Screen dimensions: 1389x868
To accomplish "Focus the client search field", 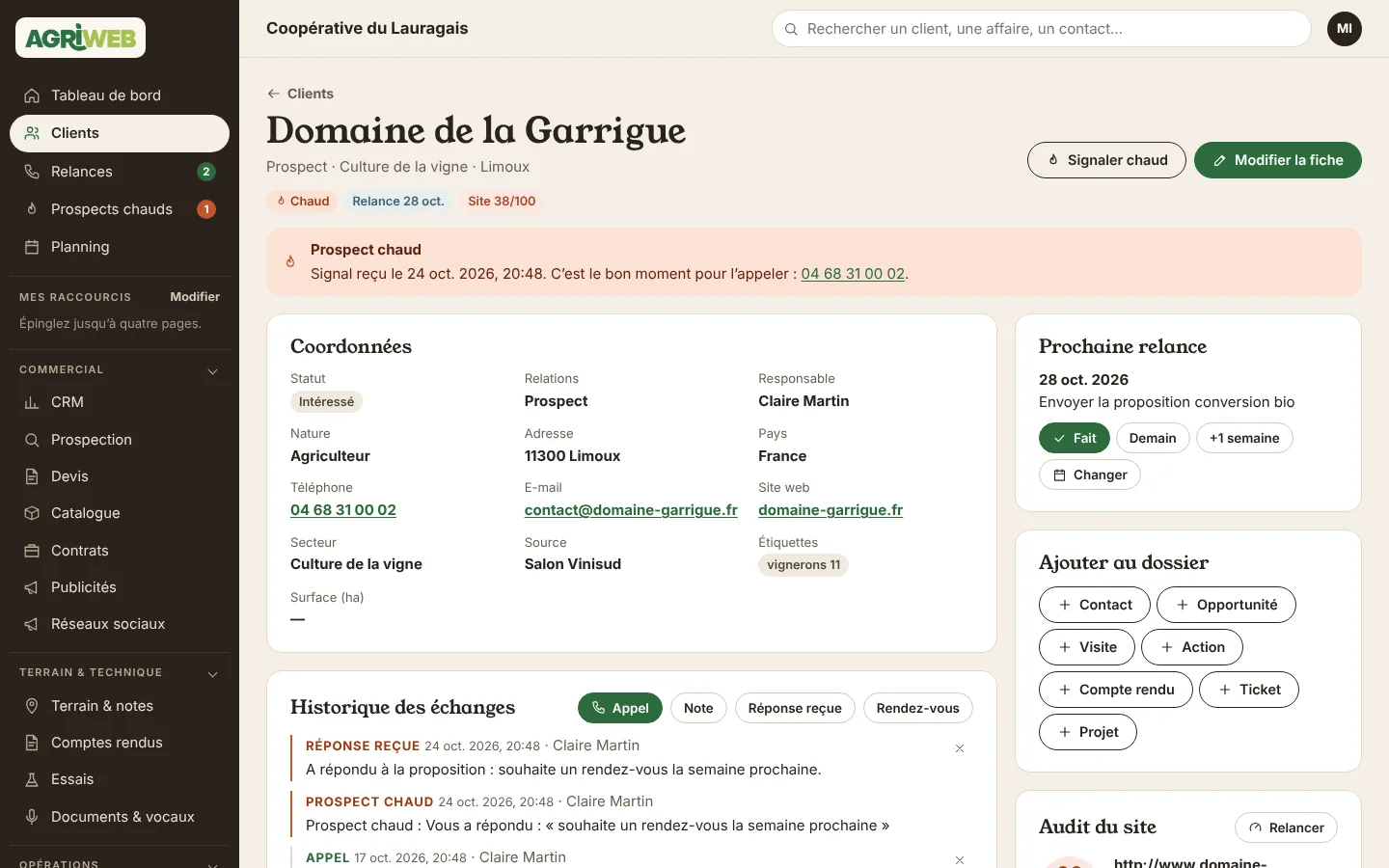I will coord(1042,29).
